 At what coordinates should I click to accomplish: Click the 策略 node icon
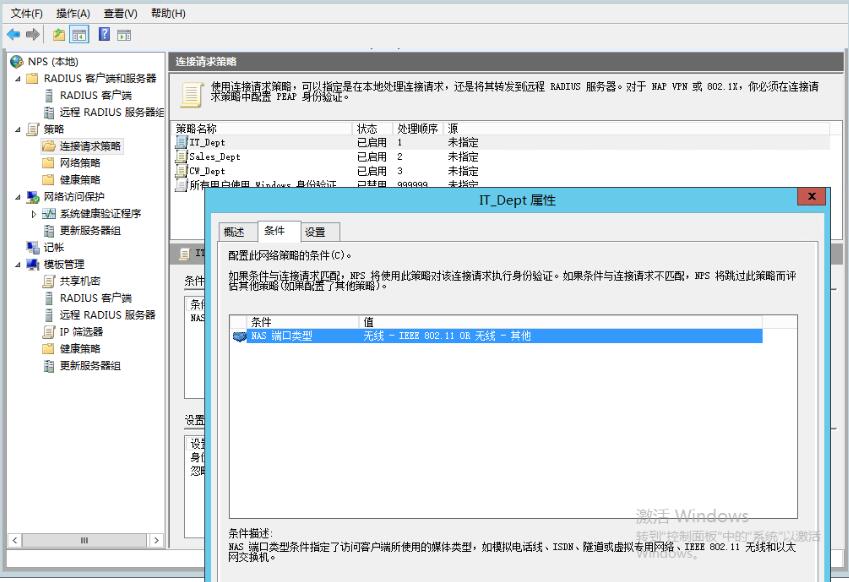tap(32, 129)
